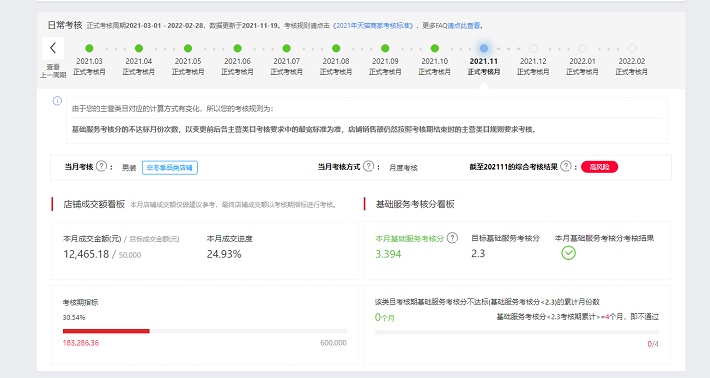Screen dimensions: 710x378
Task: Click the red 高风险 result badge
Action: click(600, 167)
